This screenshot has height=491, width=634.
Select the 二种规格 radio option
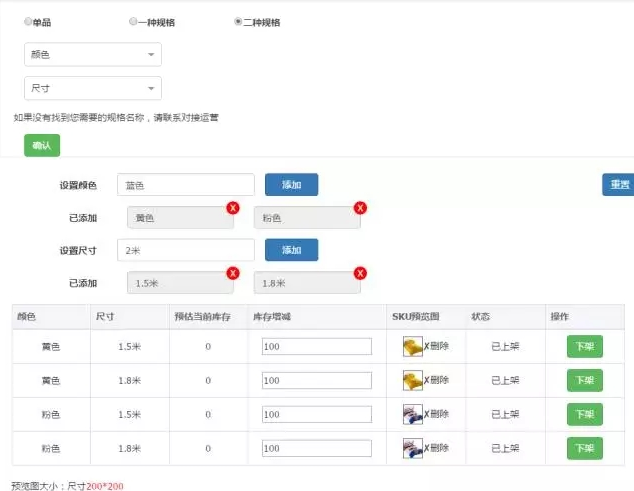237,21
